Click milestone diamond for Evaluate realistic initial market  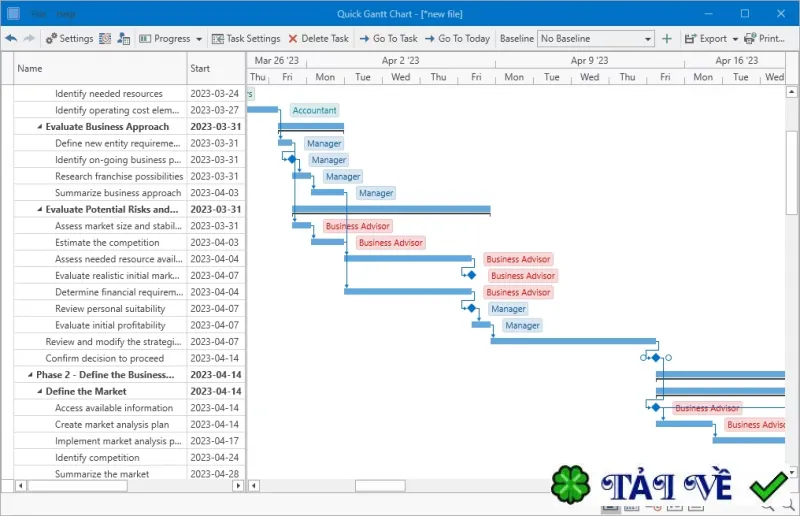471,275
